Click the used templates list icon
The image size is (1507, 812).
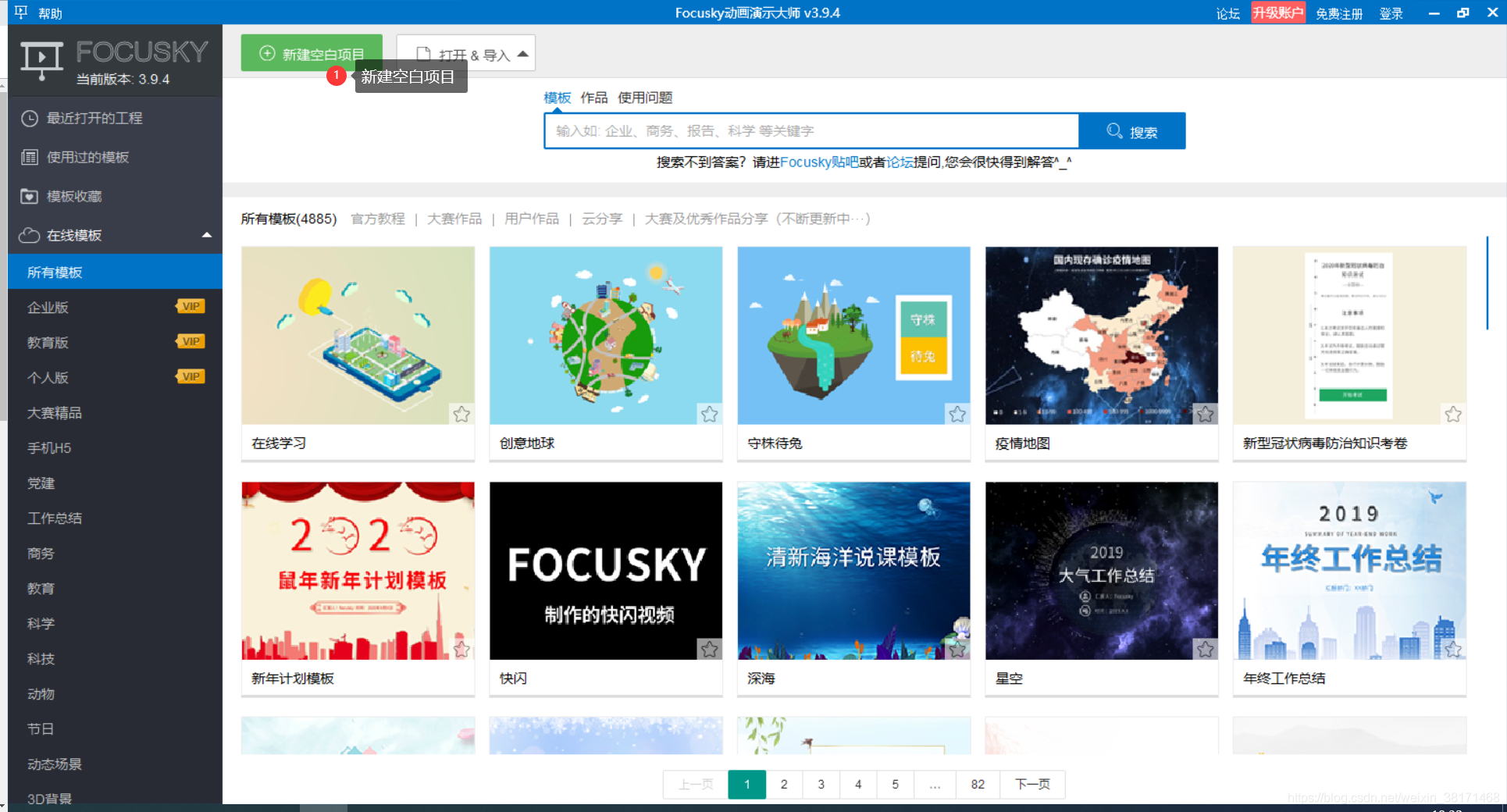[30, 157]
